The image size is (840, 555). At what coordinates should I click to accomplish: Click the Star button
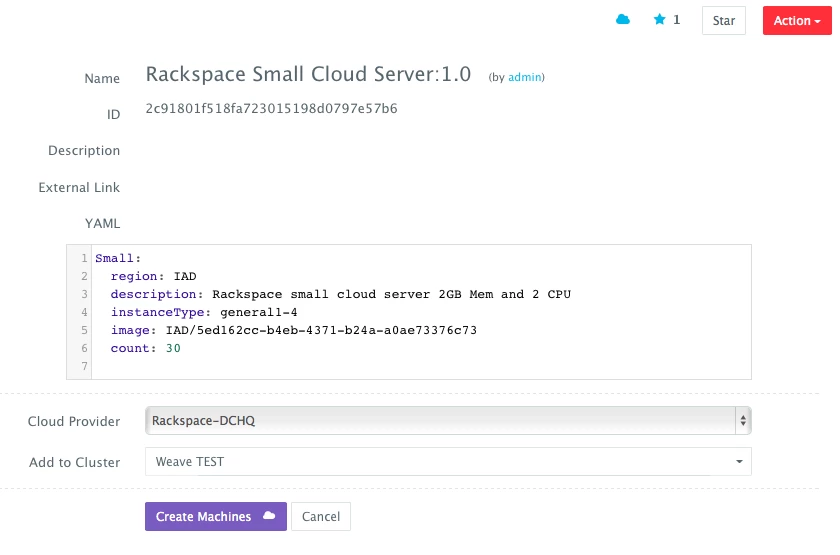[x=724, y=21]
